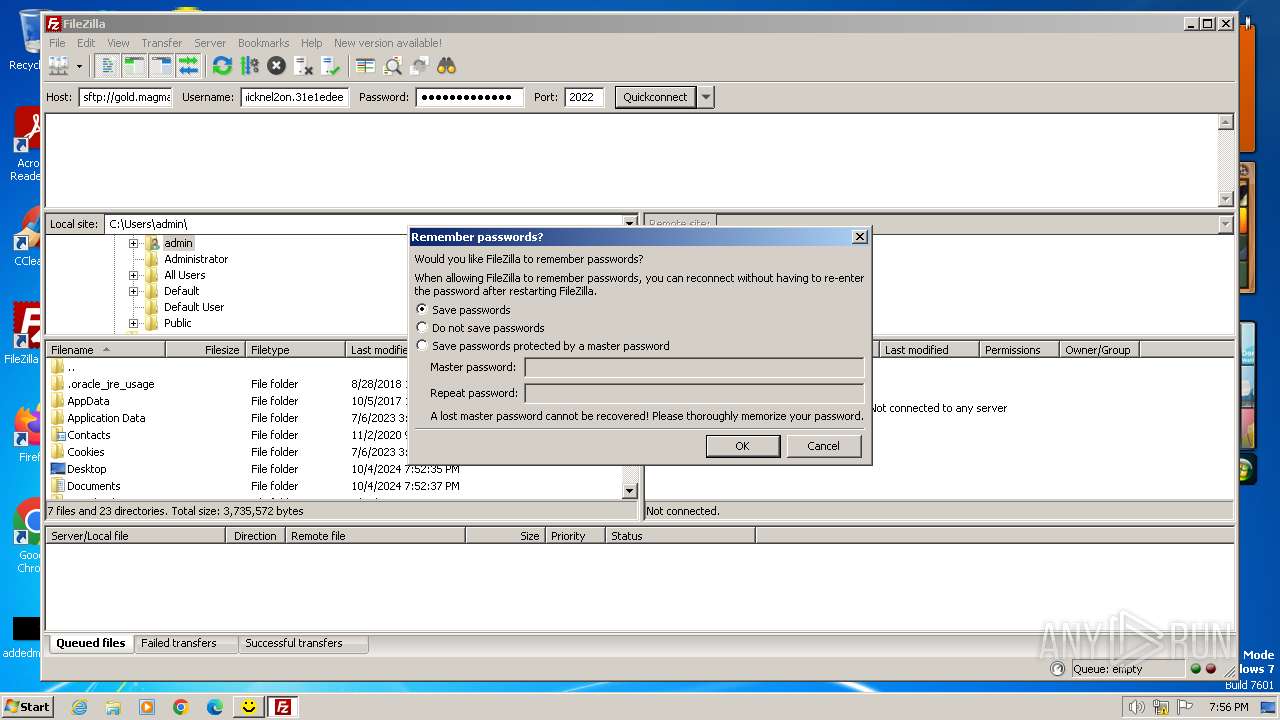
Task: Open New version available! menu
Action: tap(388, 43)
